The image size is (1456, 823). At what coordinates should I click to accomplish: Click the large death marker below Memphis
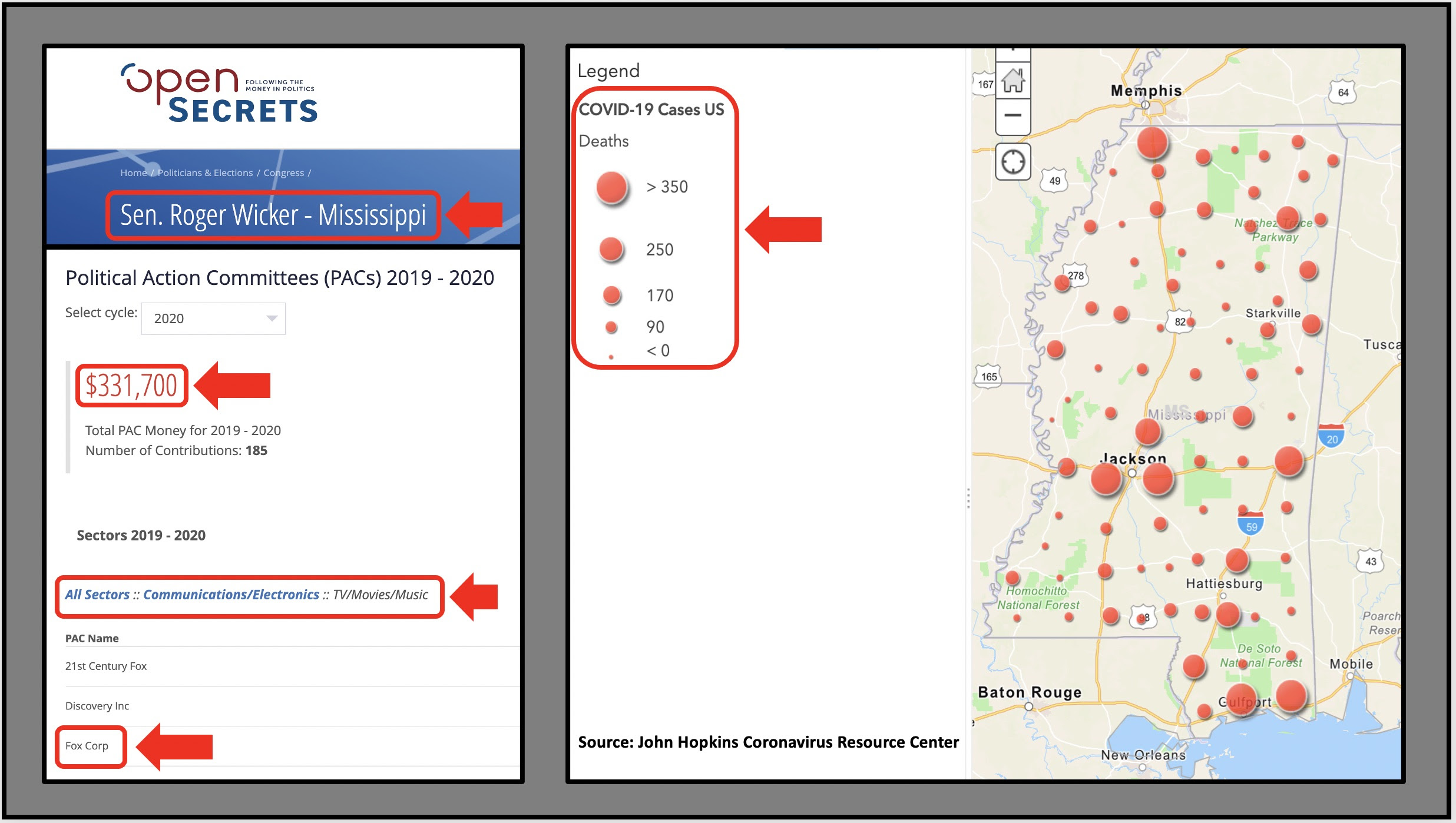1153,142
